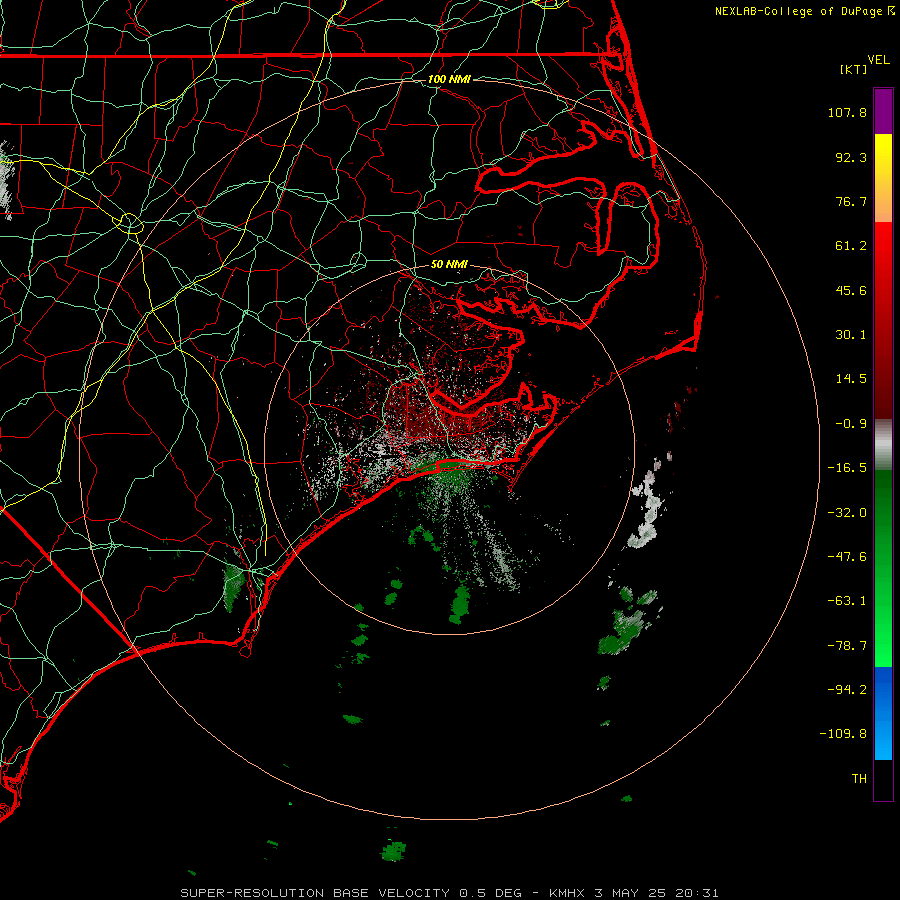Click the -63.1 scale value
Screen dimensions: 900x900
(847, 601)
